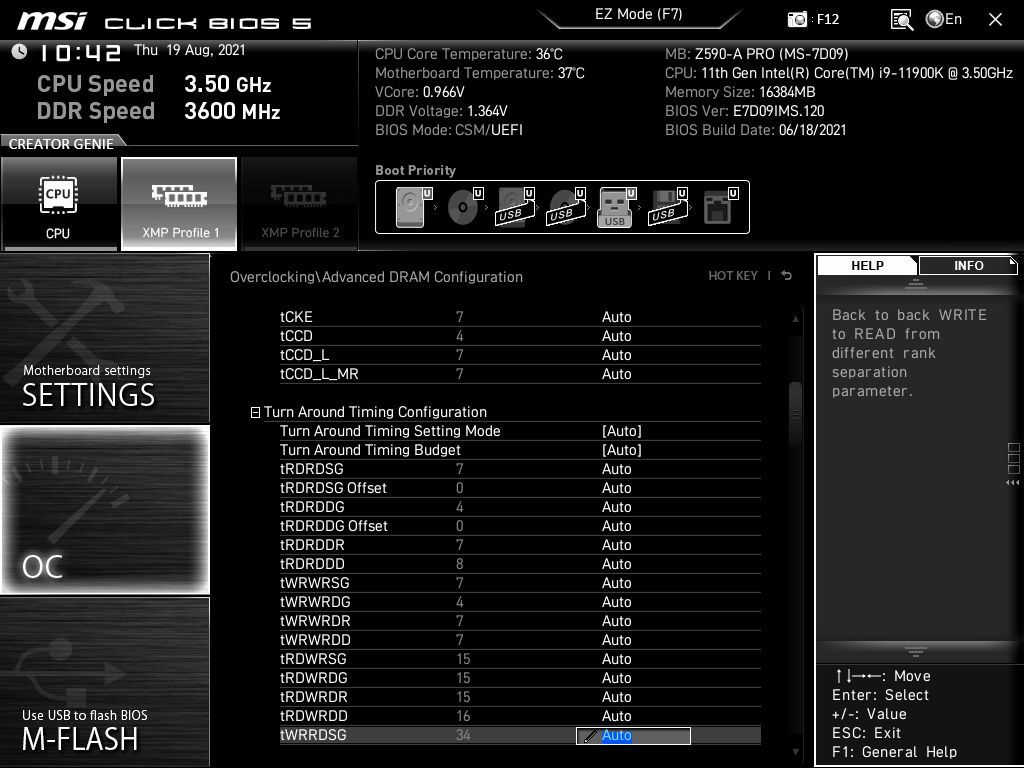Screen dimensions: 1024x768
Task: Select the tRDRDDD Auto value
Action: tap(616, 564)
